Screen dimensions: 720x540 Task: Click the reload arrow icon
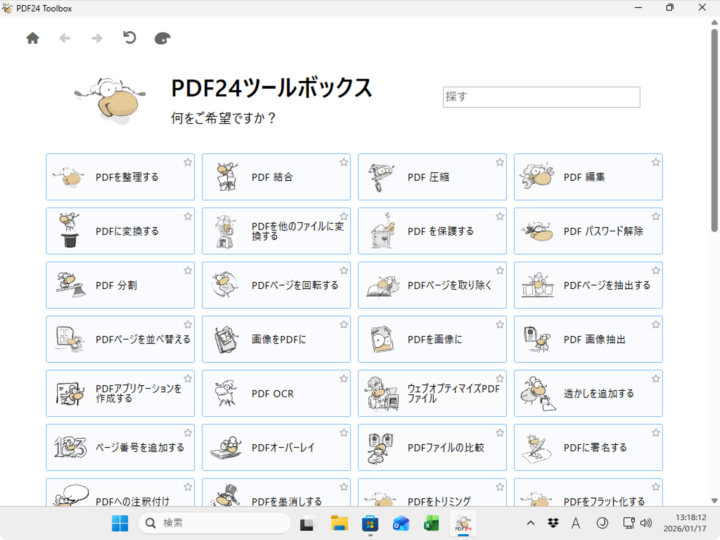coord(128,38)
